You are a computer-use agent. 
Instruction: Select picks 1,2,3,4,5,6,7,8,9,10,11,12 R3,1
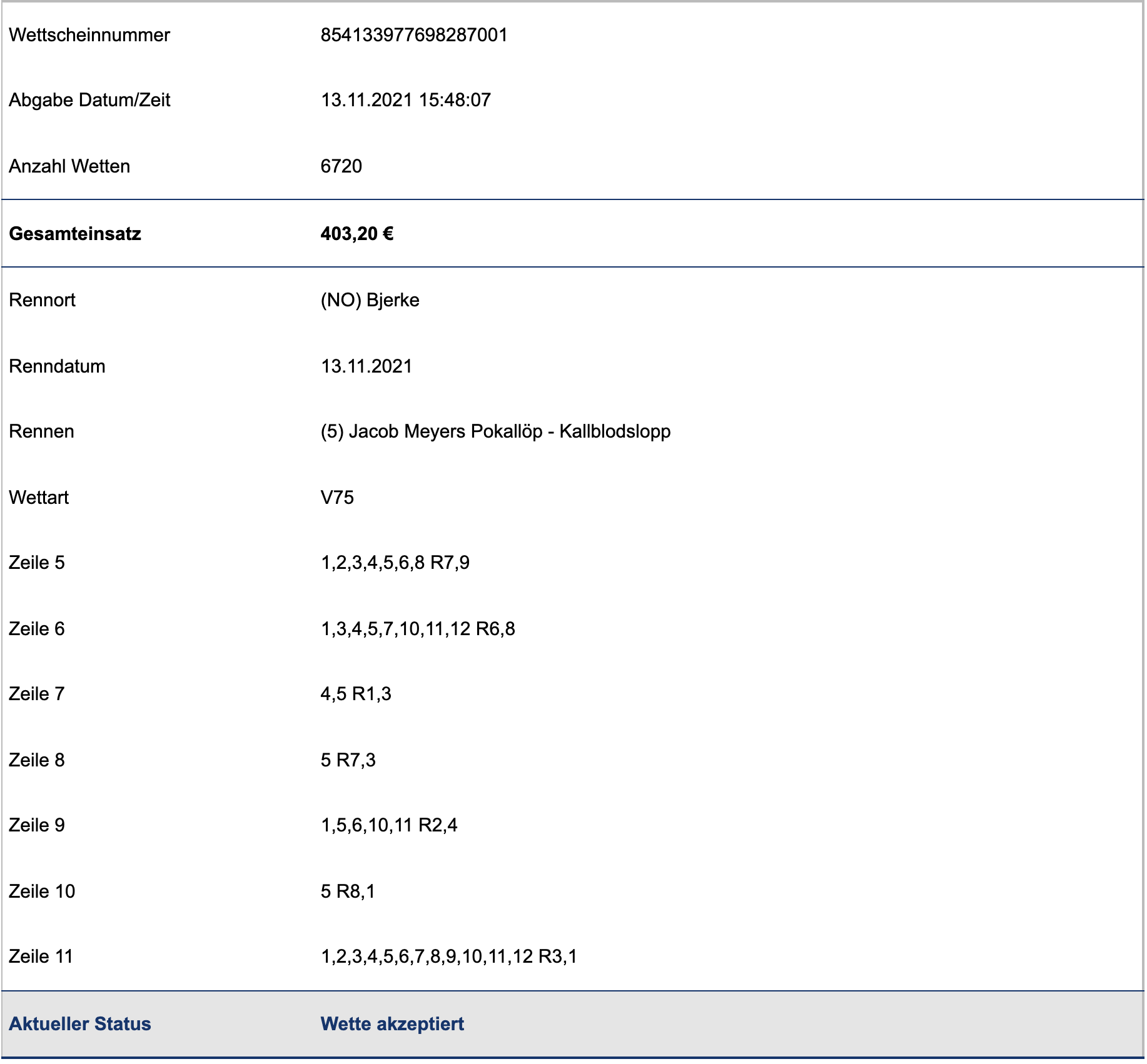tap(449, 956)
